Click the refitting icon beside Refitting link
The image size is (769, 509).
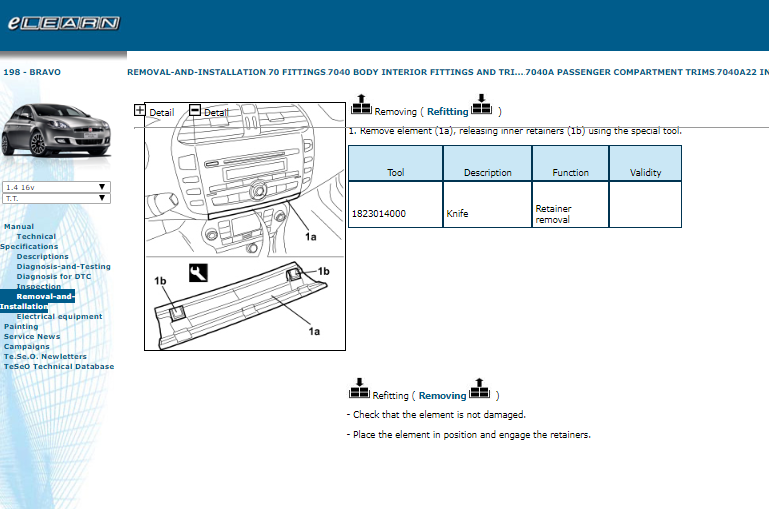(x=481, y=104)
